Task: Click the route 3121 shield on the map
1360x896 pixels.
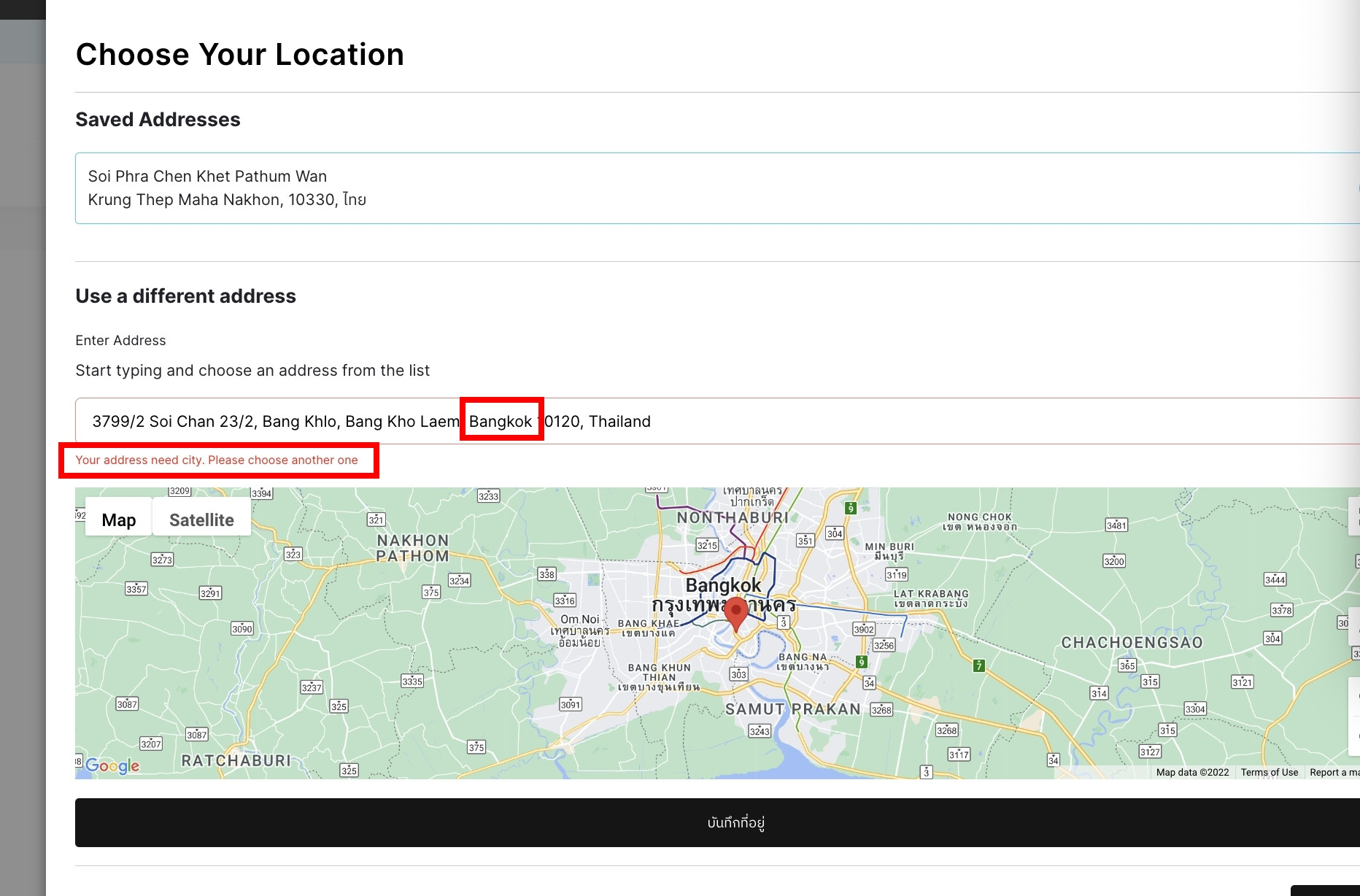Action: [1242, 682]
